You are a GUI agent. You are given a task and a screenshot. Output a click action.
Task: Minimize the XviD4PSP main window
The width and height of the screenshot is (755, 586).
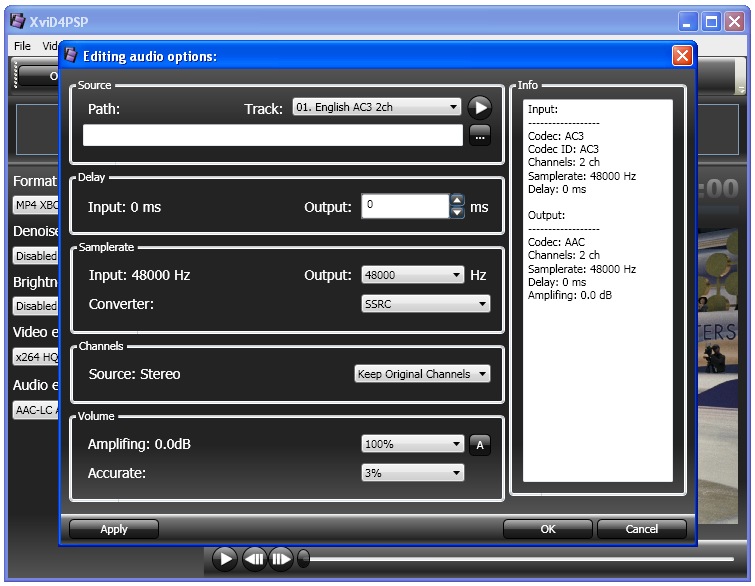point(687,22)
